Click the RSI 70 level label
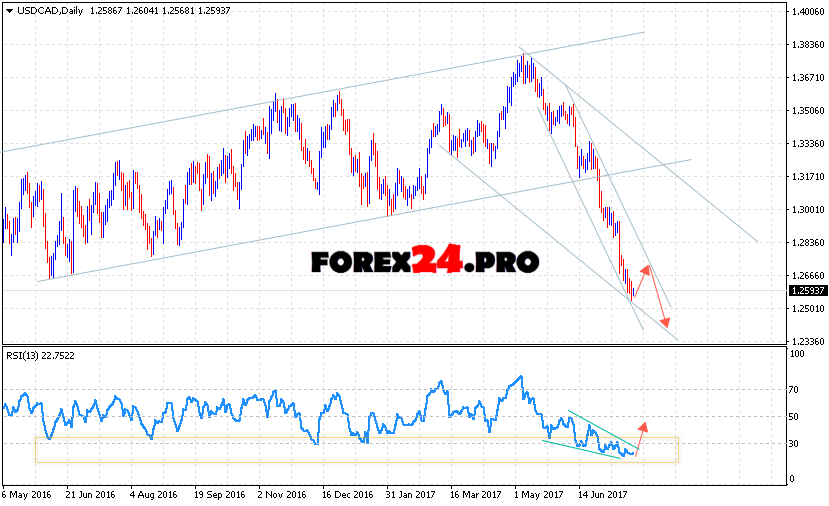 pyautogui.click(x=796, y=390)
